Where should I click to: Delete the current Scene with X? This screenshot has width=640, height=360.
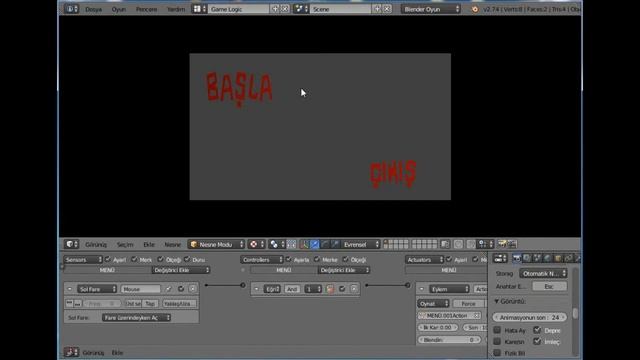click(387, 9)
